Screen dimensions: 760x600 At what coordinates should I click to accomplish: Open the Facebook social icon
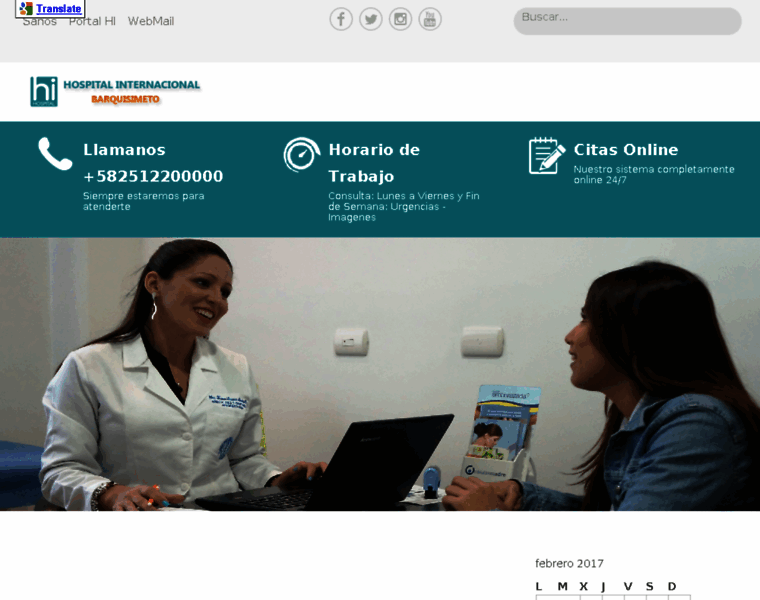tap(341, 19)
